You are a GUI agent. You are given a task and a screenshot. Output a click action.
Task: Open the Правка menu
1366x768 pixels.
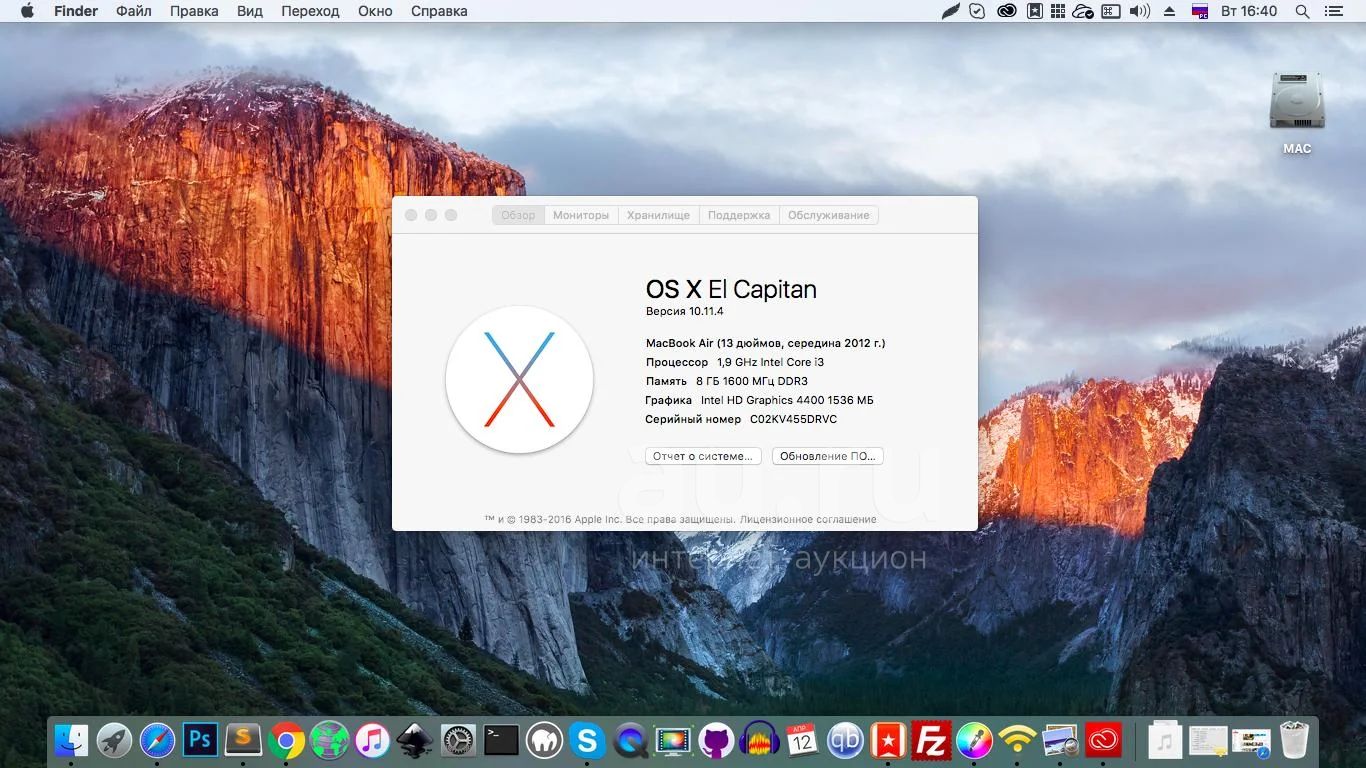pyautogui.click(x=194, y=11)
